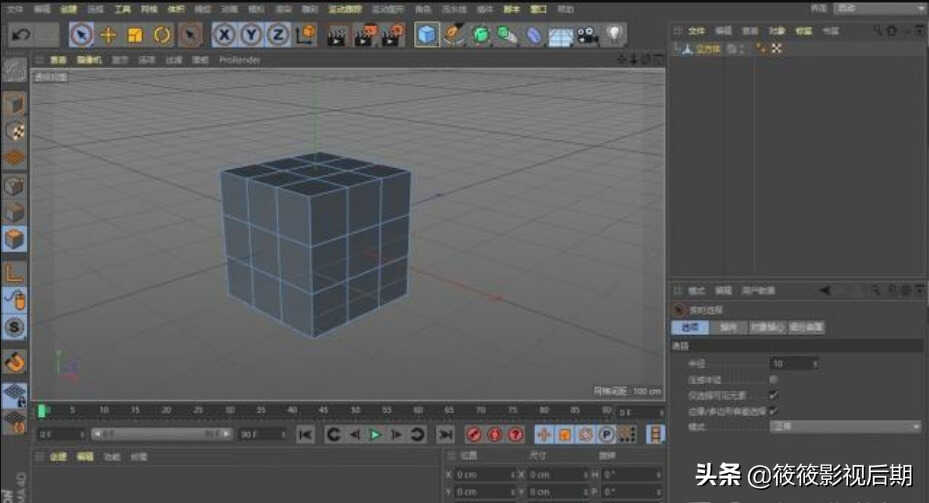Click the Attributes back arrow button
The width and height of the screenshot is (929, 503).
pyautogui.click(x=825, y=290)
